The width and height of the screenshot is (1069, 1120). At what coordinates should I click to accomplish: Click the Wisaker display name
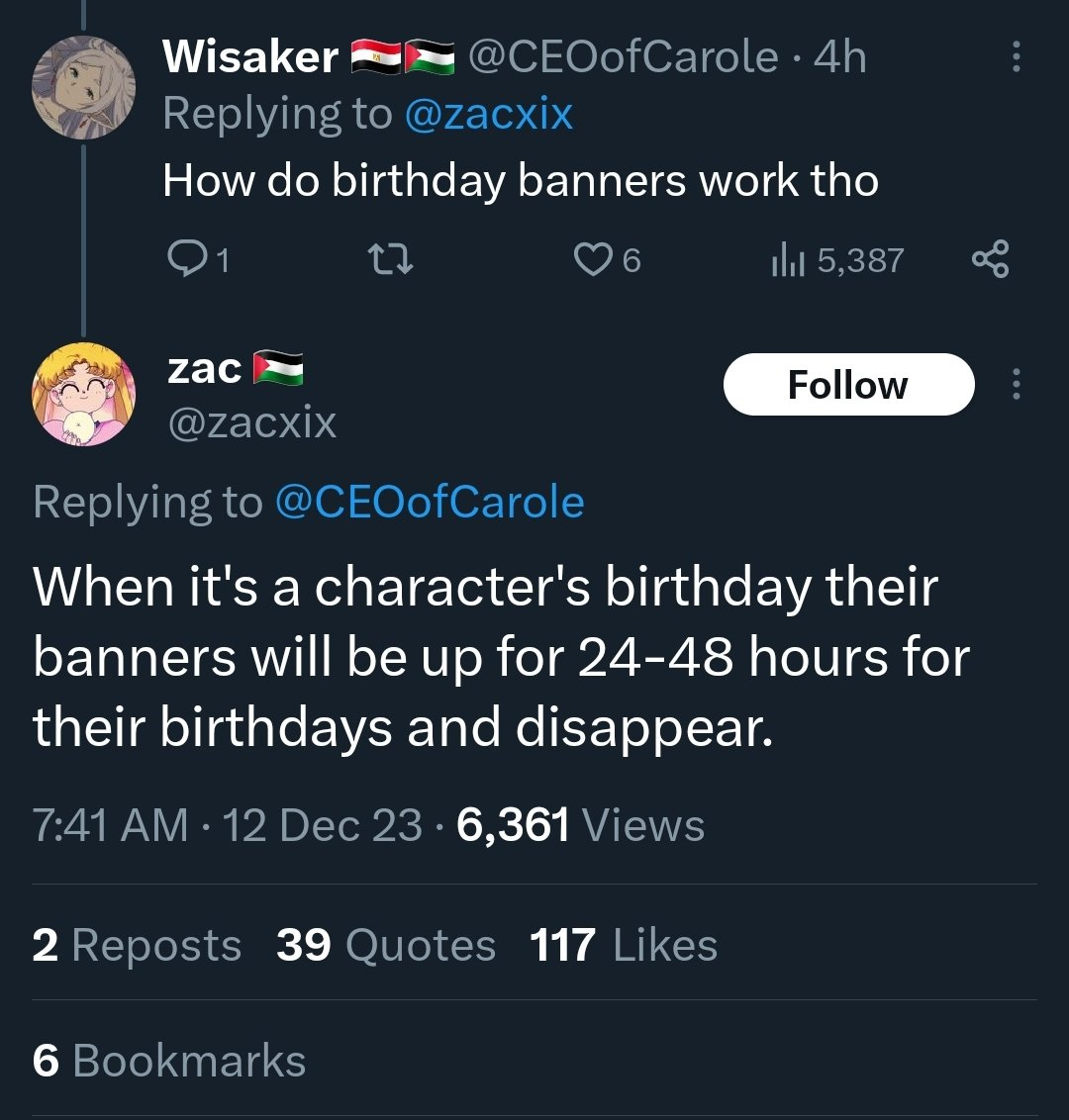(x=250, y=57)
